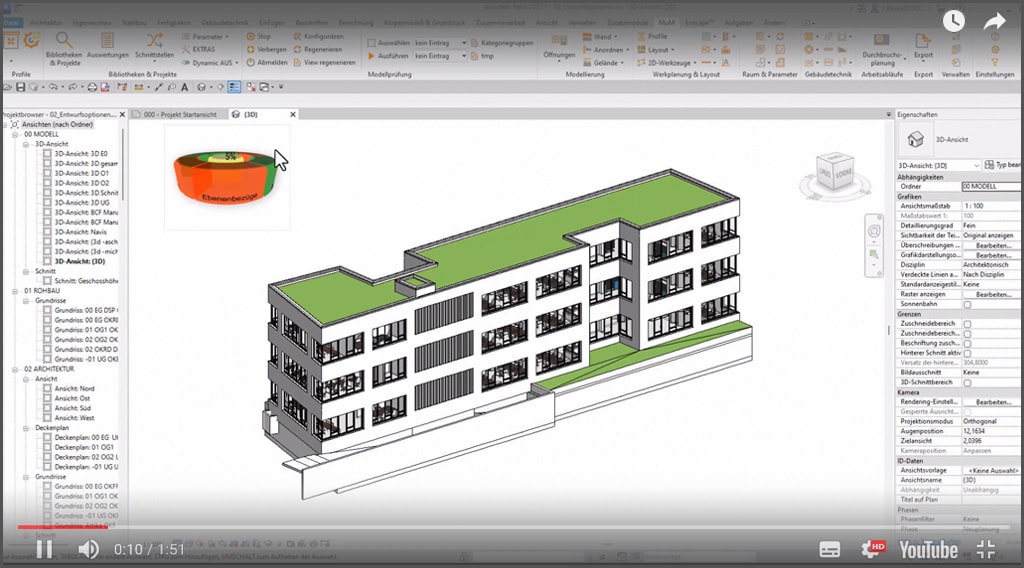Enable the 3D-Schnittbereich checkbox

point(967,382)
